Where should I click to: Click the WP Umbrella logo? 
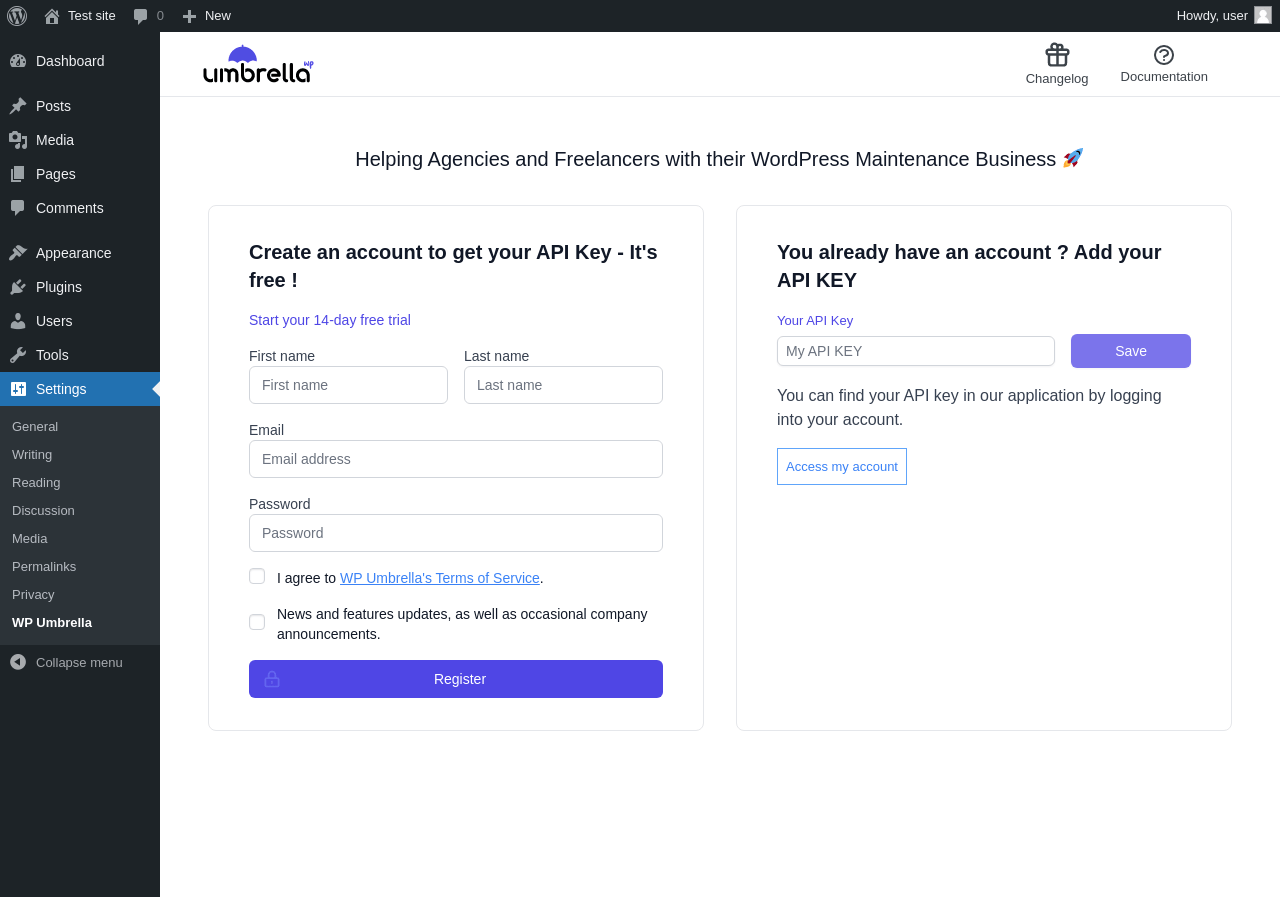coord(258,64)
